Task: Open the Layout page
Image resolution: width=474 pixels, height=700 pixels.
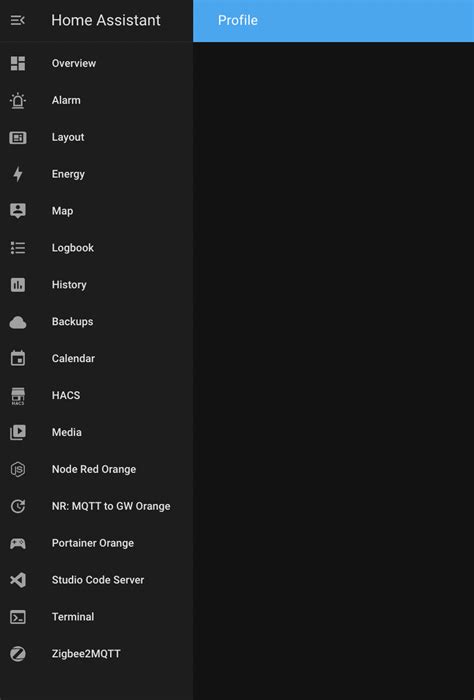Action: pyautogui.click(x=96, y=138)
